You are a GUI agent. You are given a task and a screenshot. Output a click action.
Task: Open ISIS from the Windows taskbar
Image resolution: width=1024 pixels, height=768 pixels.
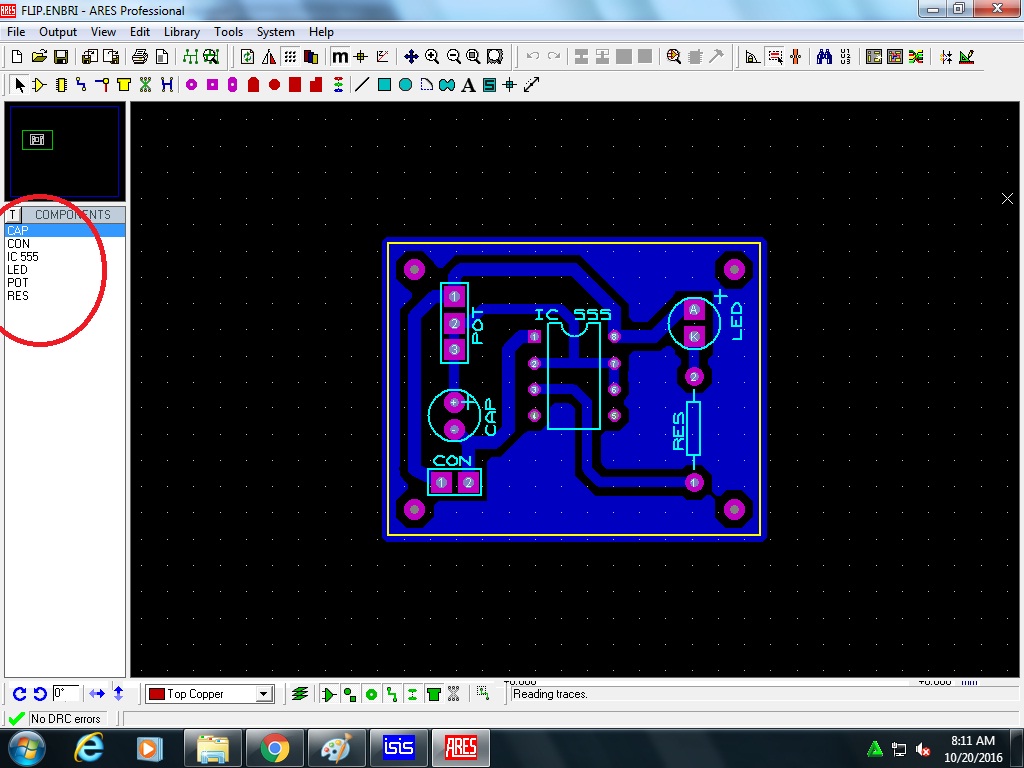pyautogui.click(x=399, y=746)
